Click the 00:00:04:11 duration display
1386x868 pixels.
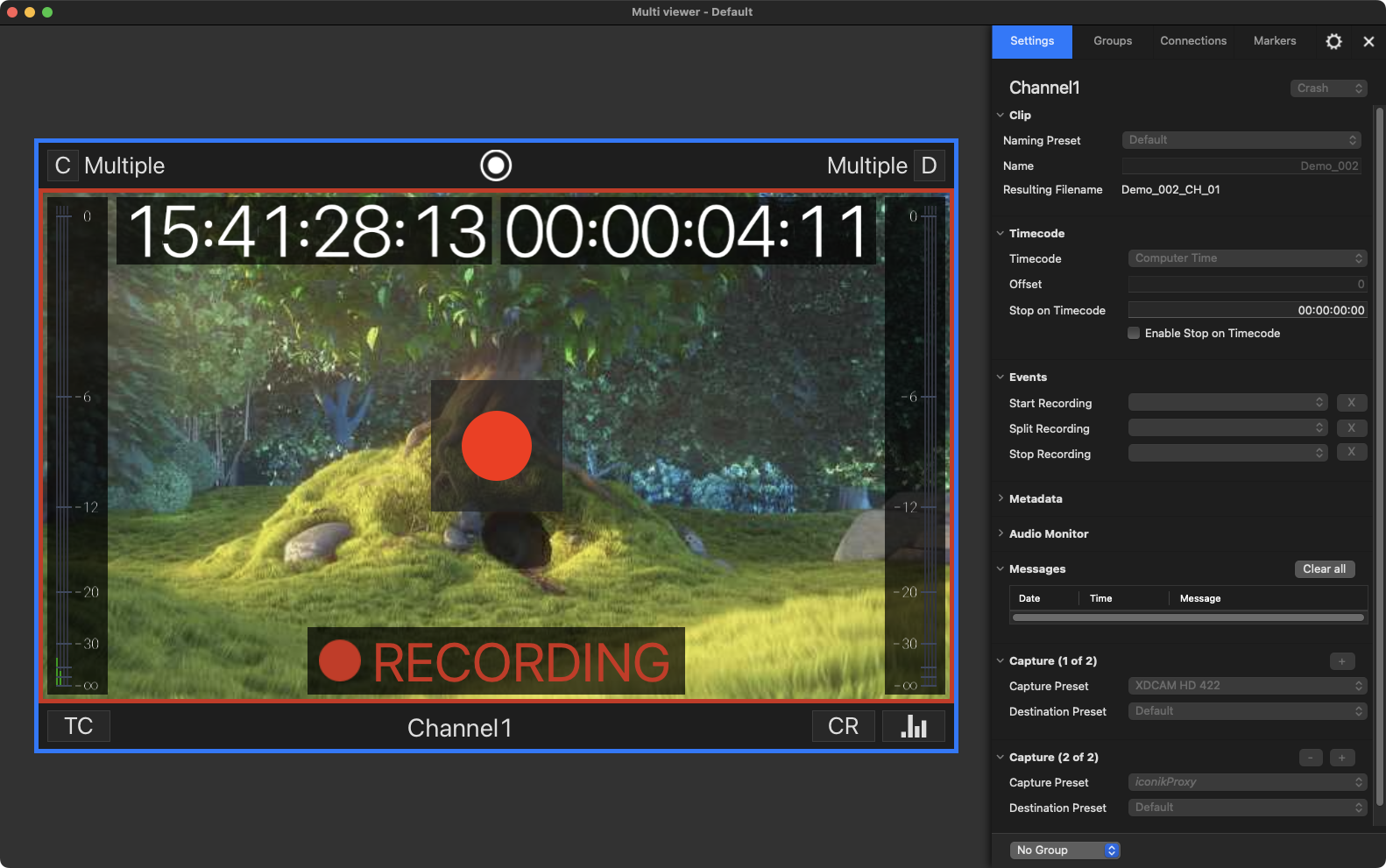pyautogui.click(x=688, y=231)
